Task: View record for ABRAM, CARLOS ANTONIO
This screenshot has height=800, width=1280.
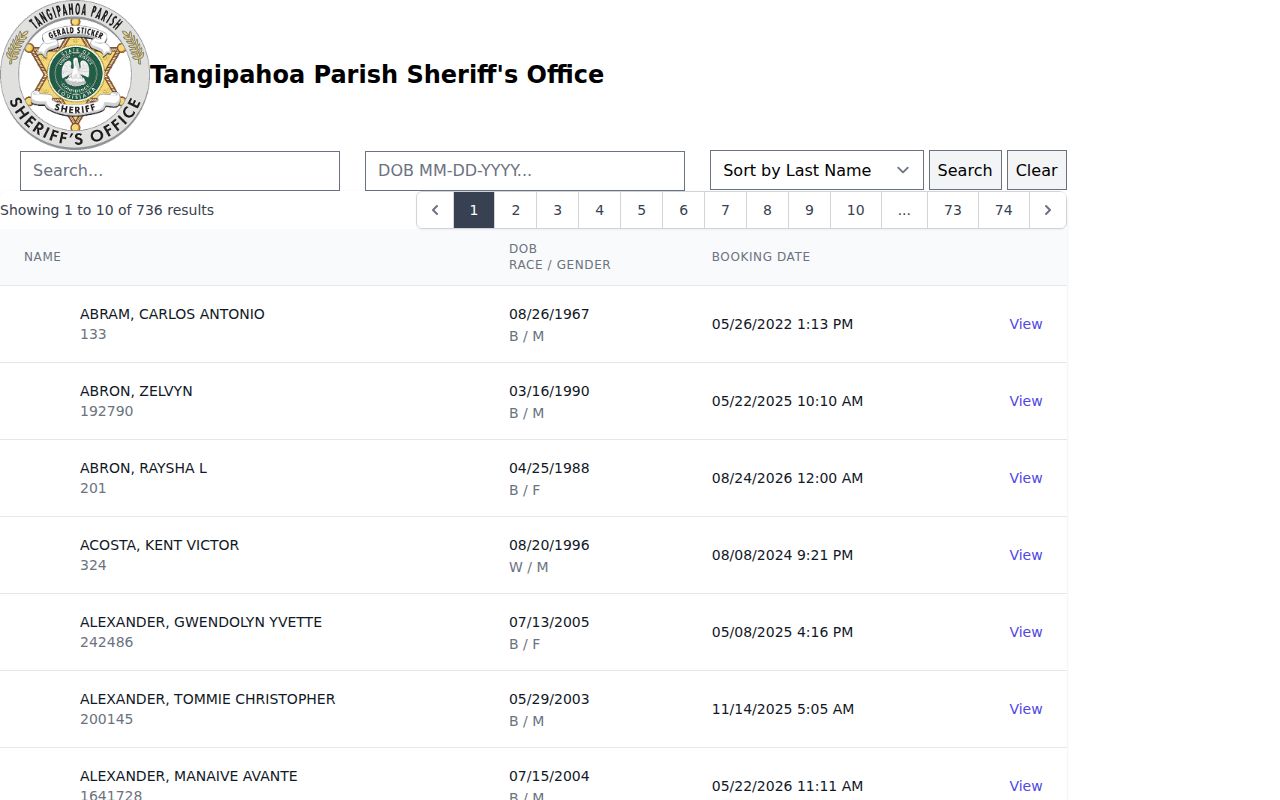Action: pos(1026,324)
